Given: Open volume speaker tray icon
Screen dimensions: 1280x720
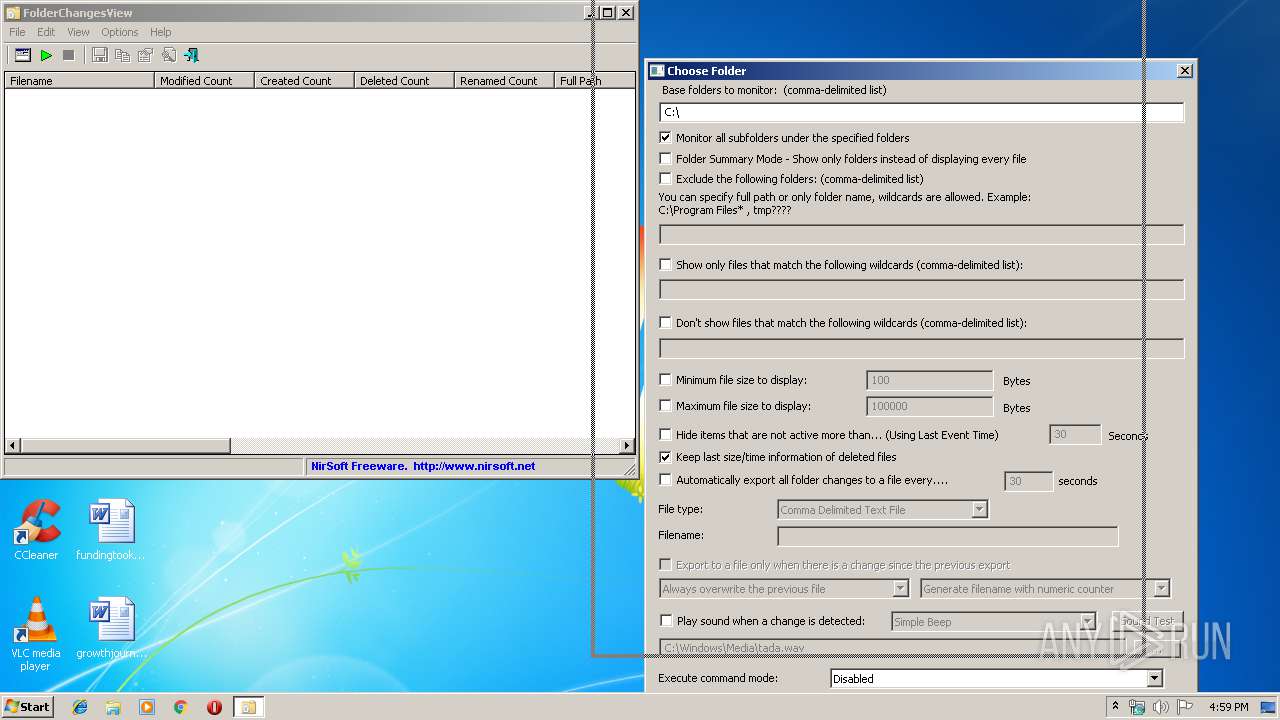Looking at the screenshot, I should 1160,707.
